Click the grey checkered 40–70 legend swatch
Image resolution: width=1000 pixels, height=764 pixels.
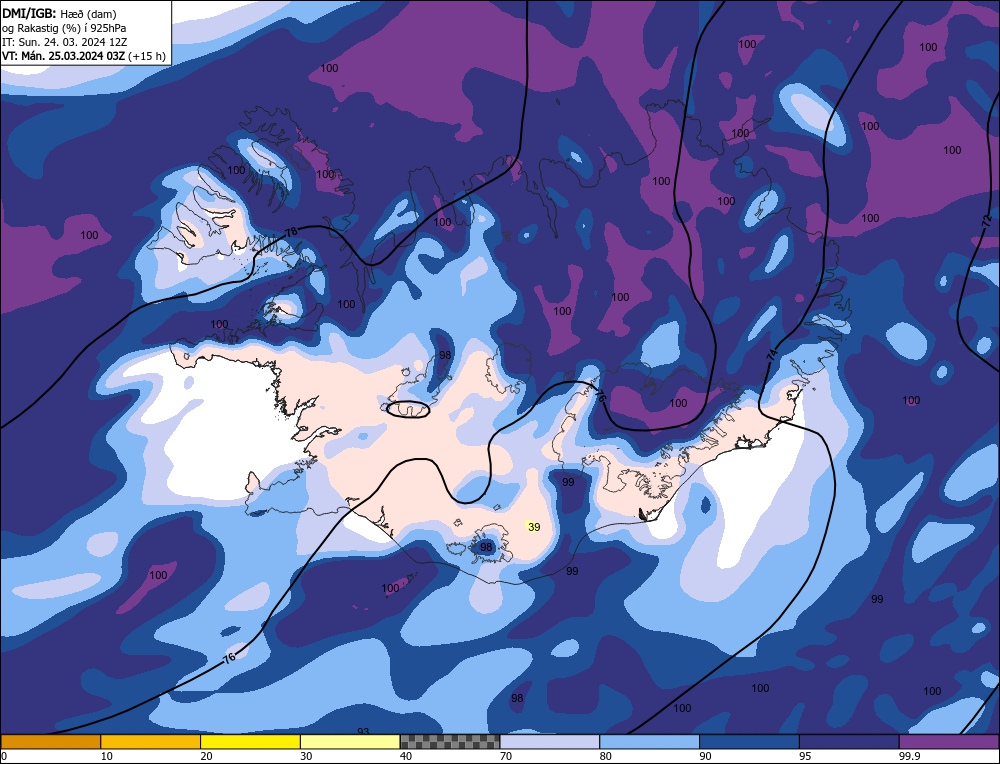[x=450, y=741]
